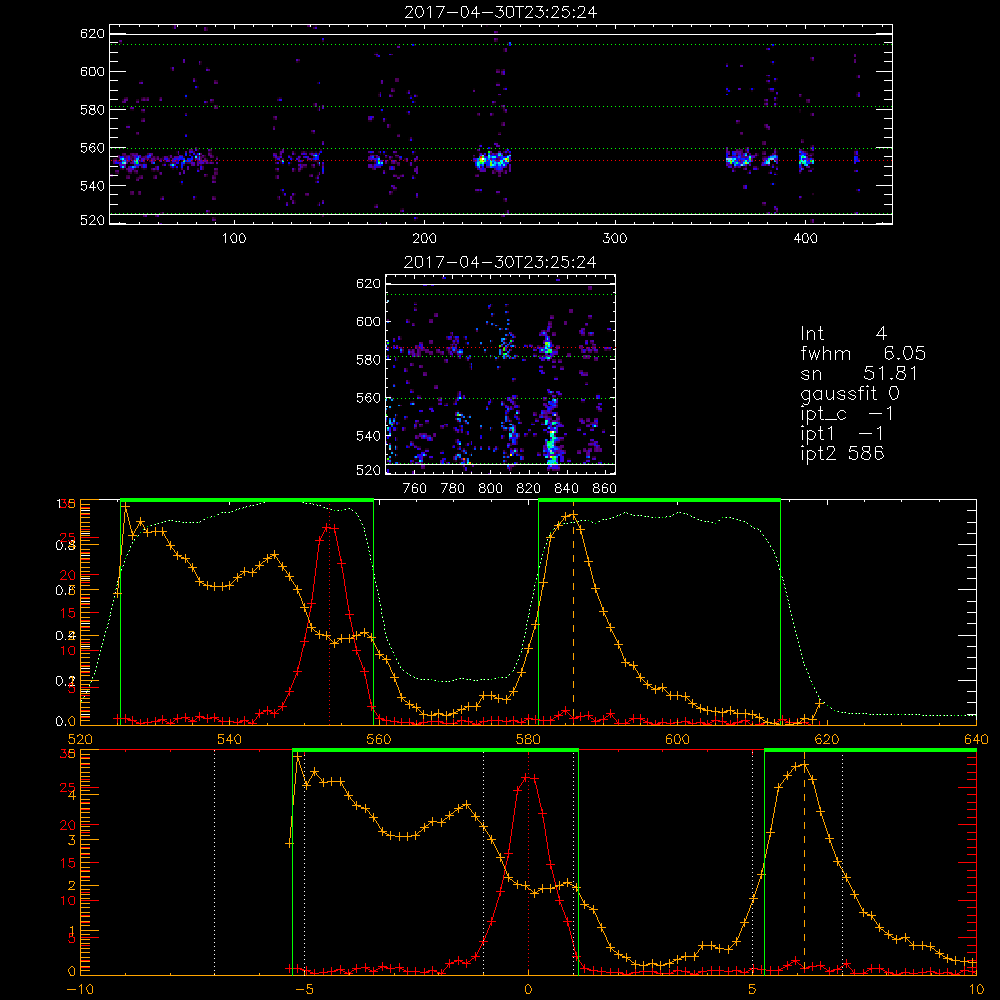Click the 'sn 51.81' value
The height and width of the screenshot is (1000, 1000).
click(859, 373)
